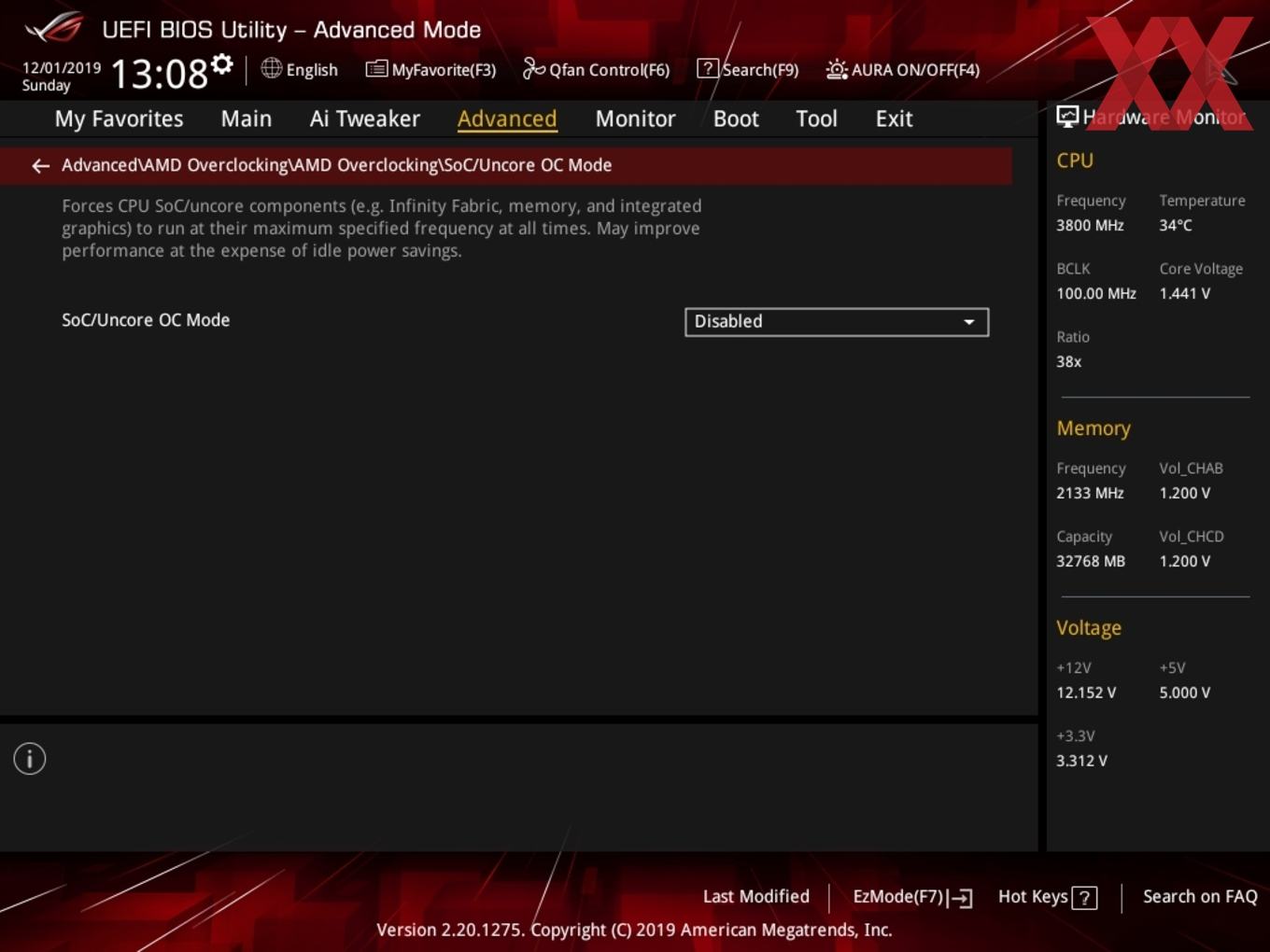This screenshot has height=952, width=1270.
Task: Open the My Favorites tab
Action: [119, 119]
